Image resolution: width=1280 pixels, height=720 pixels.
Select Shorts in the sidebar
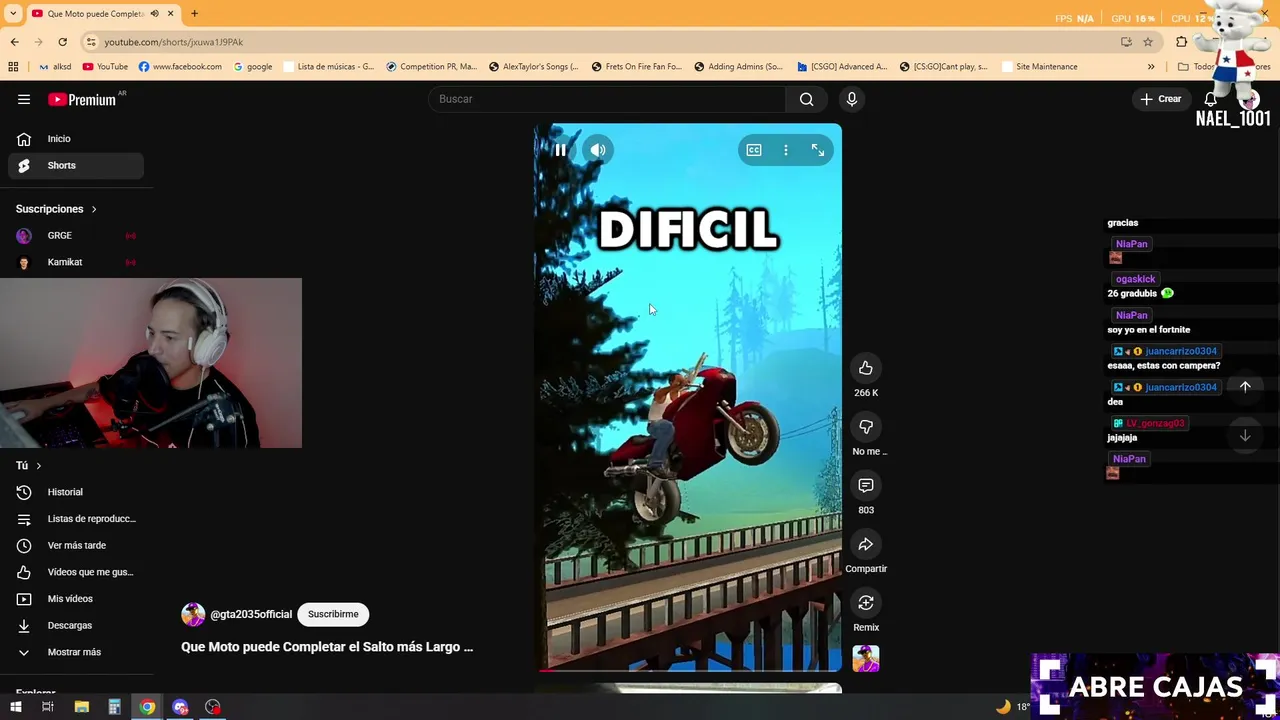click(76, 165)
